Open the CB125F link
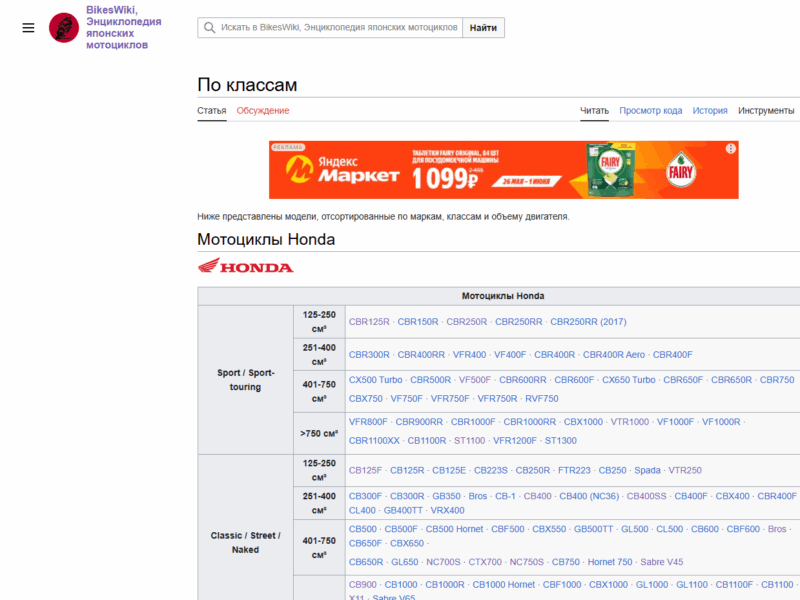 pos(365,470)
